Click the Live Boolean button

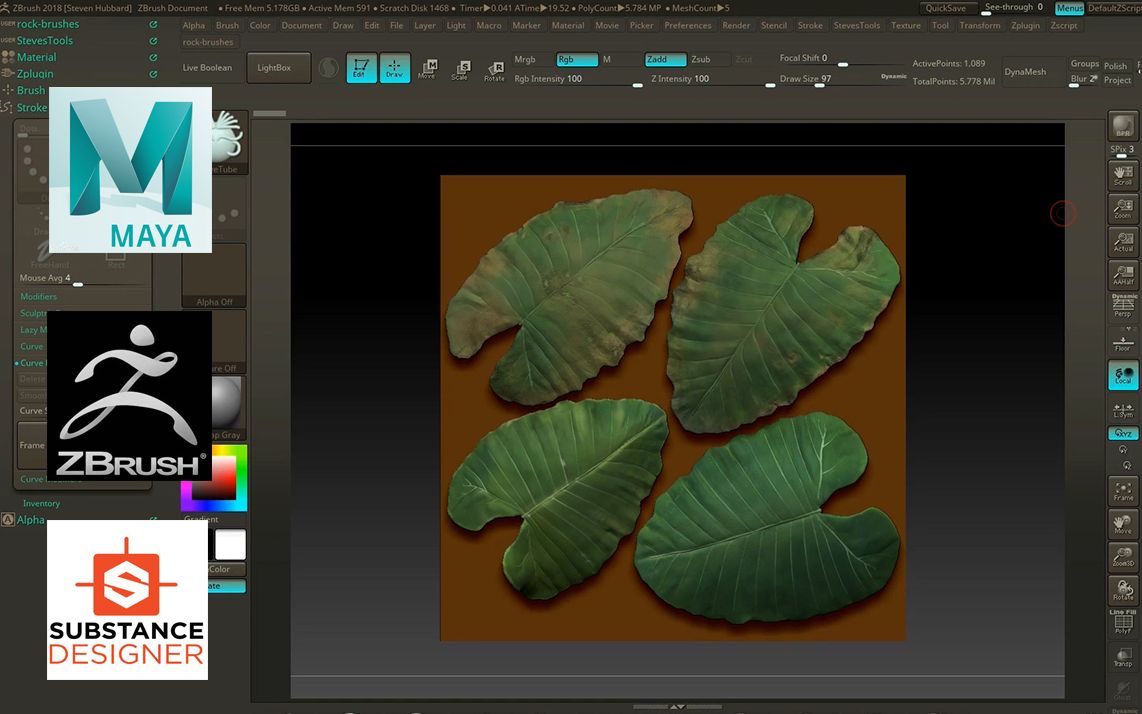pos(207,68)
